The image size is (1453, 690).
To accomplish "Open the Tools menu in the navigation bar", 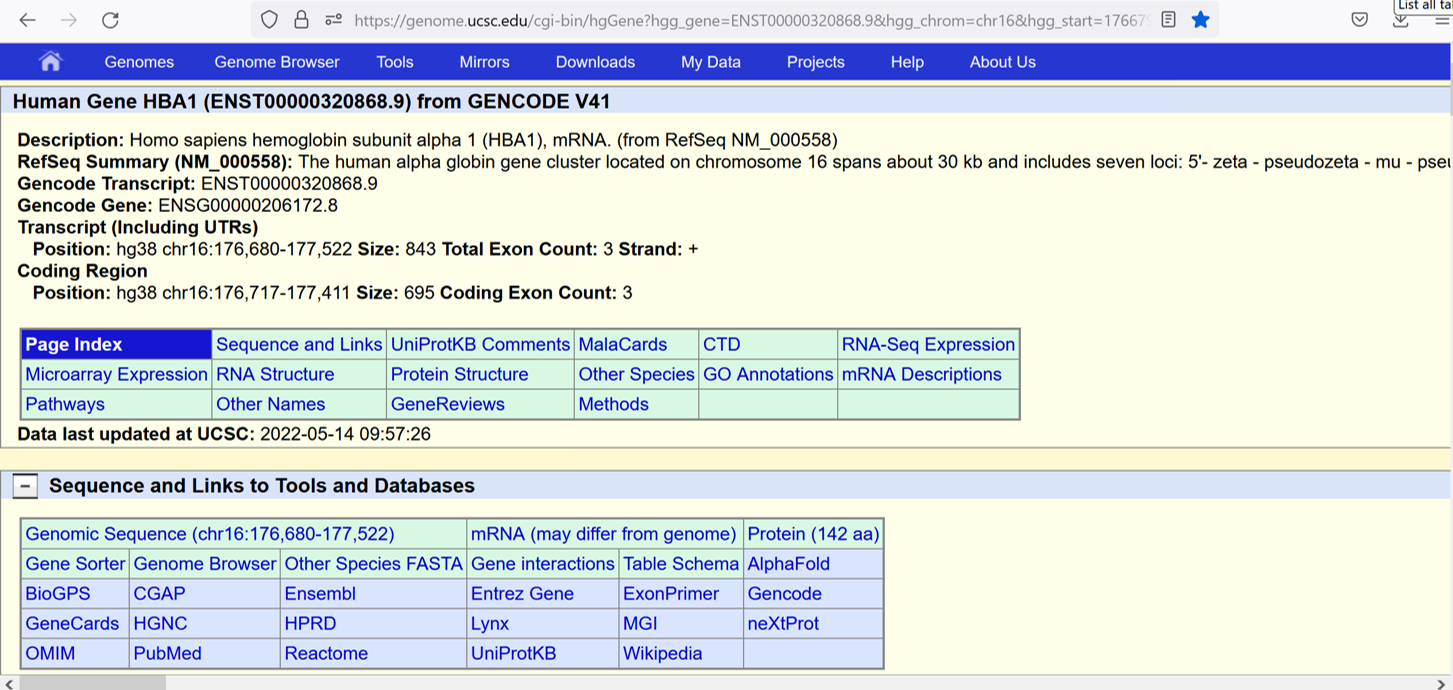I will (x=395, y=62).
